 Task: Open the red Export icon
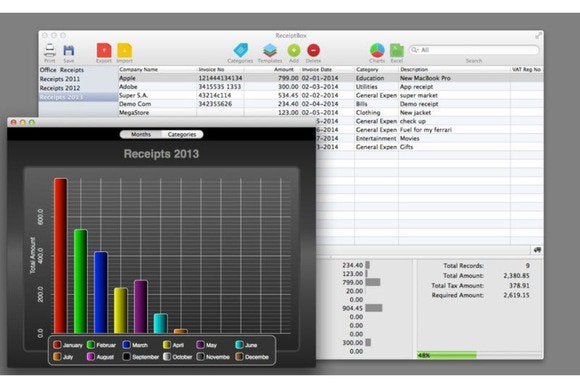pyautogui.click(x=104, y=50)
